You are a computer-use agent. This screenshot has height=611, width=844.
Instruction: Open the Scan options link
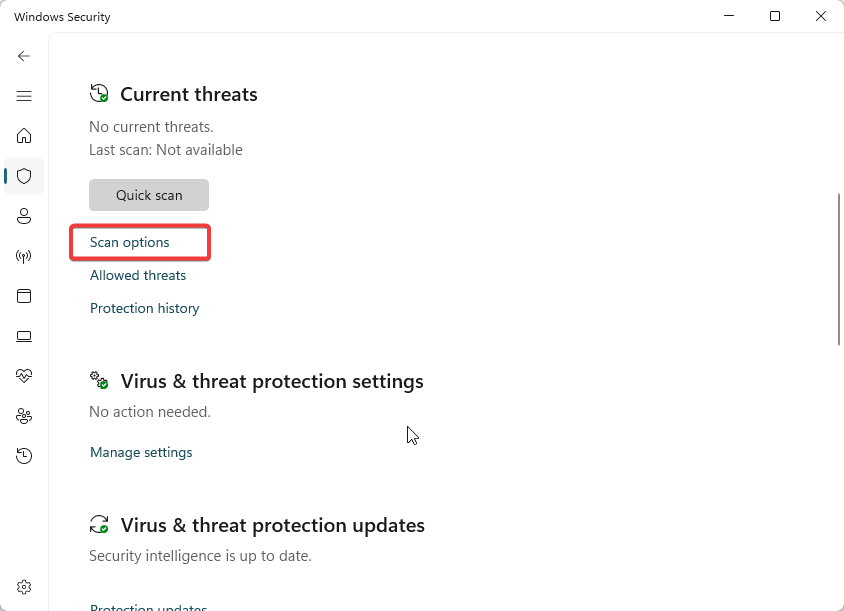tap(130, 243)
